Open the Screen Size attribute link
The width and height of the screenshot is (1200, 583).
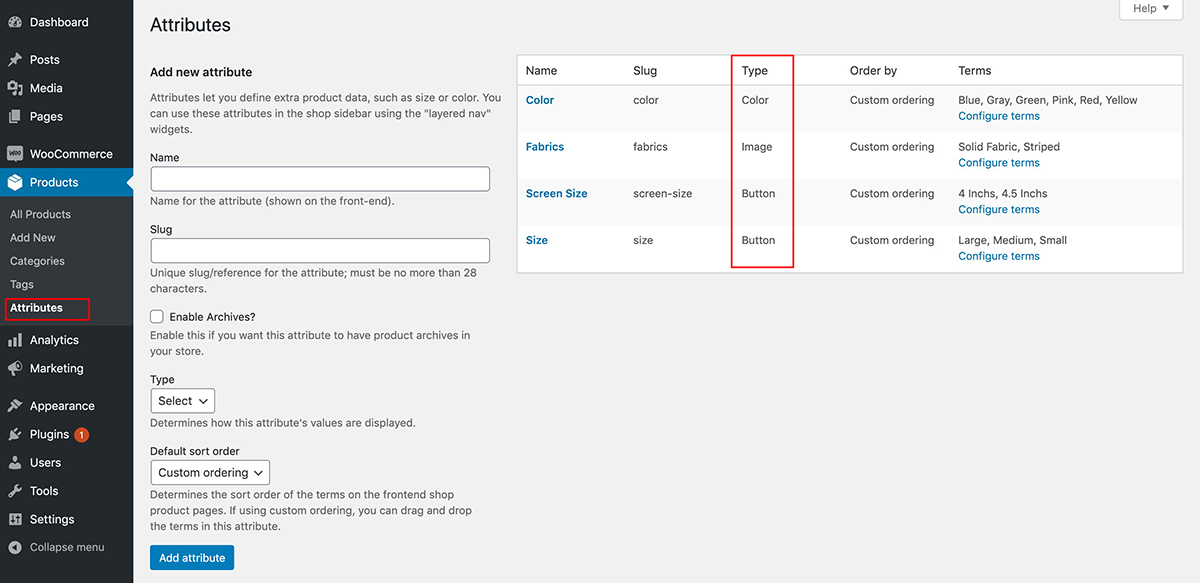(557, 194)
